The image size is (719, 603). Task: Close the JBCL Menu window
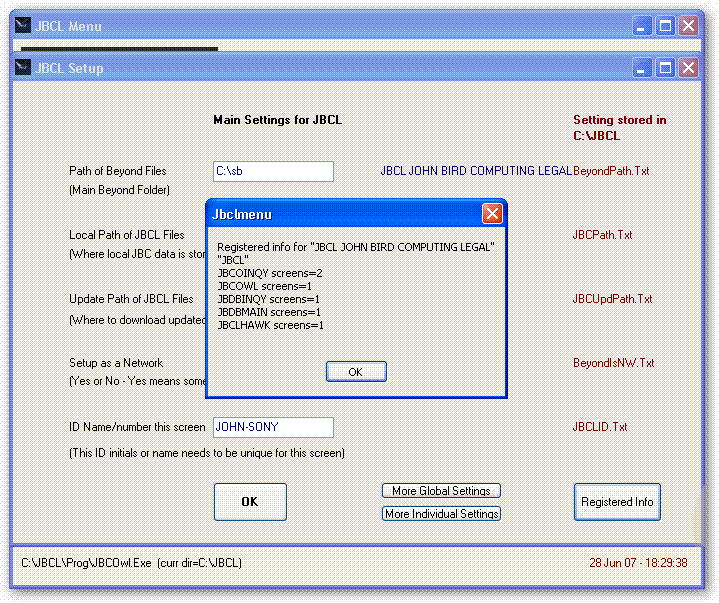click(689, 26)
